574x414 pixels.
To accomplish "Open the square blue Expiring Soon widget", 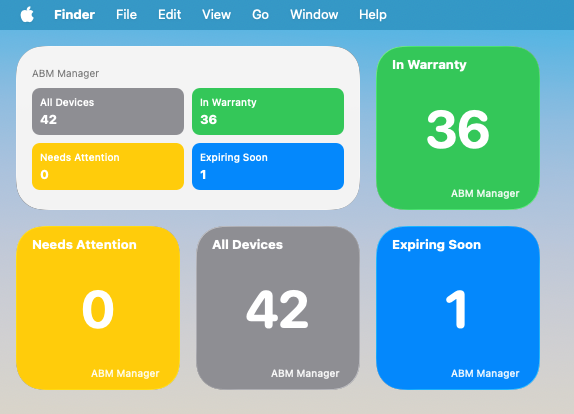I will point(458,308).
